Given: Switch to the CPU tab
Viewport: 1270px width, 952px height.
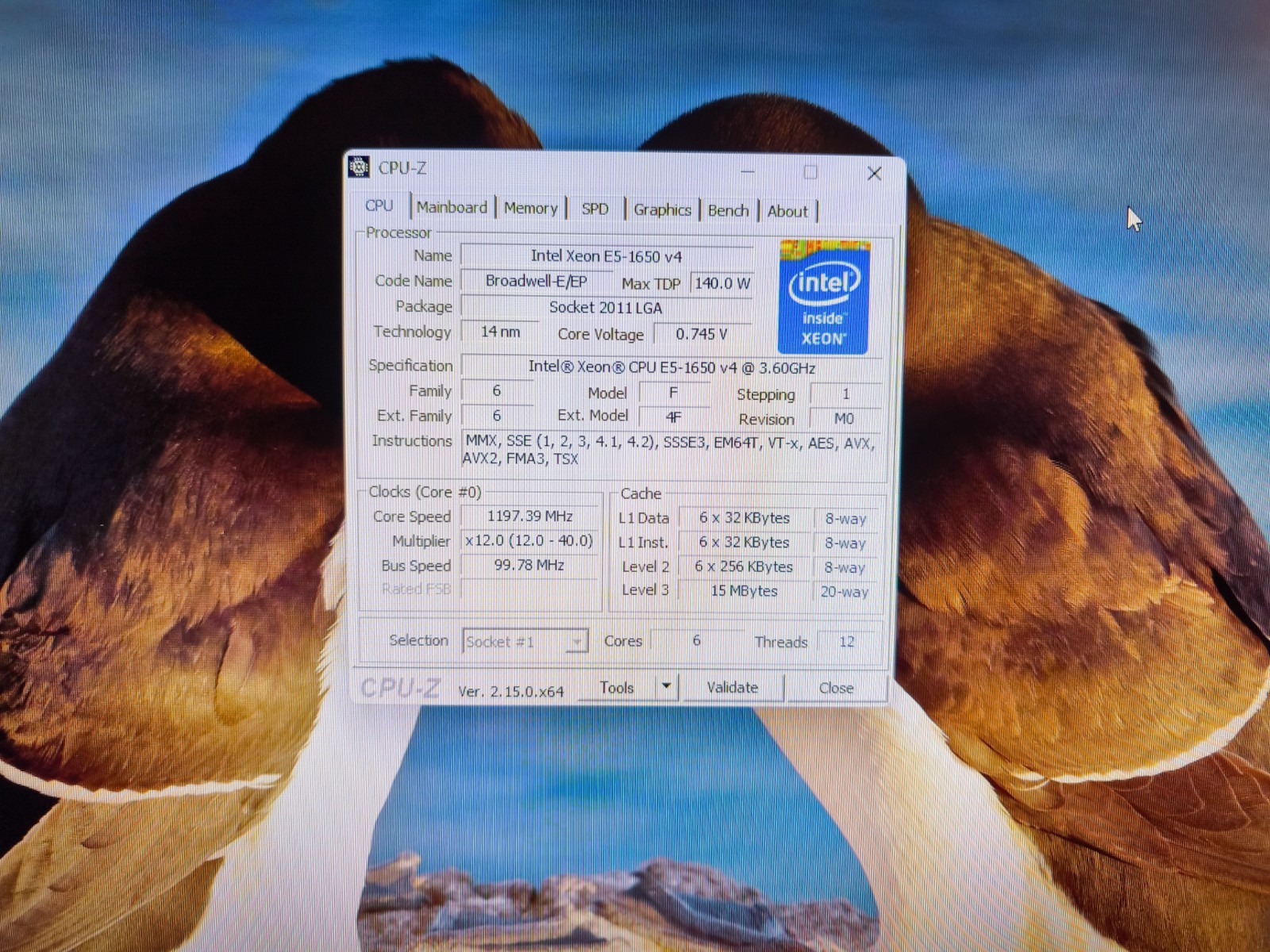Looking at the screenshot, I should click(379, 205).
